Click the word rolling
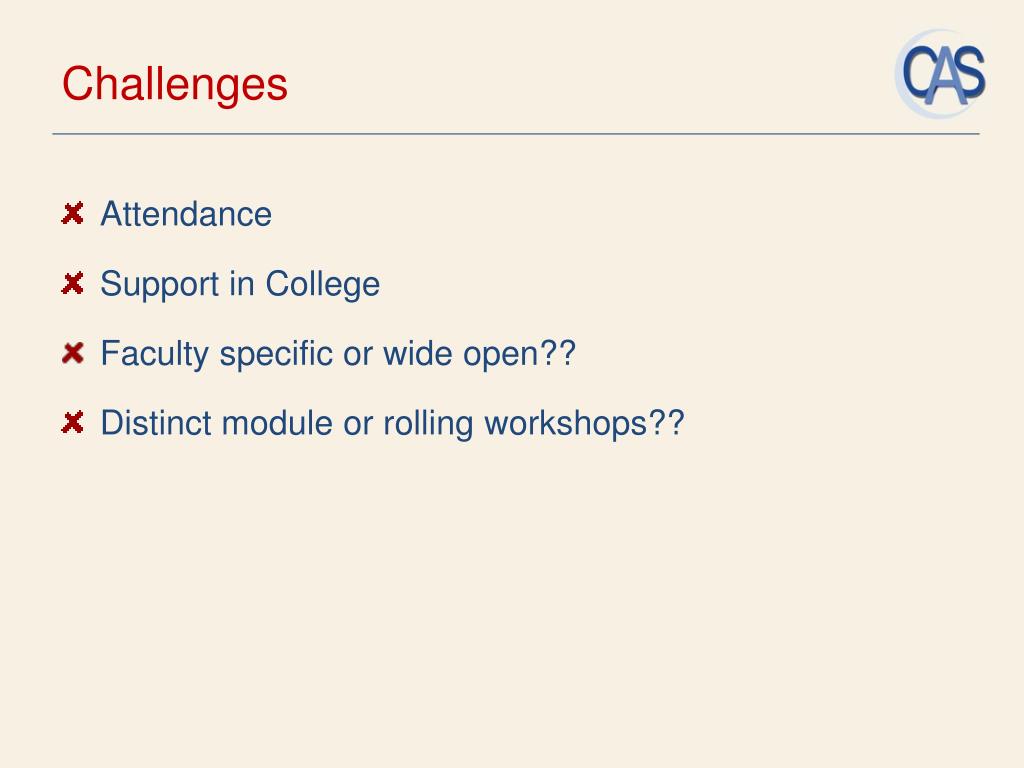The height and width of the screenshot is (768, 1024). (x=428, y=424)
